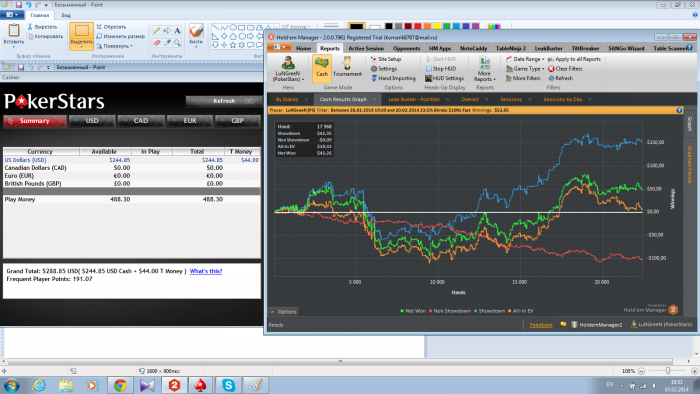
Task: Switch to the Opponents tab
Action: coord(406,48)
